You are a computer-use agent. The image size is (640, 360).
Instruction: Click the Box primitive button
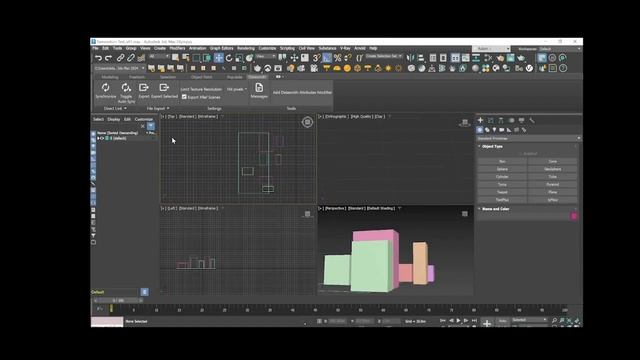pos(502,162)
